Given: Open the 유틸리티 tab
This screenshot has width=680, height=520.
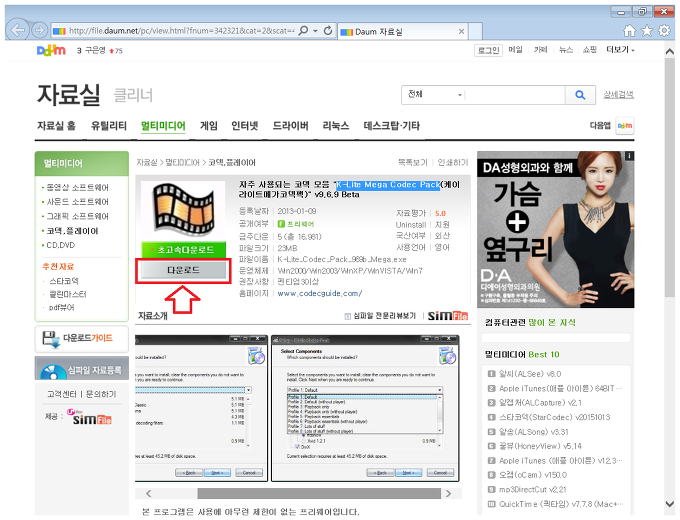Looking at the screenshot, I should pyautogui.click(x=108, y=126).
